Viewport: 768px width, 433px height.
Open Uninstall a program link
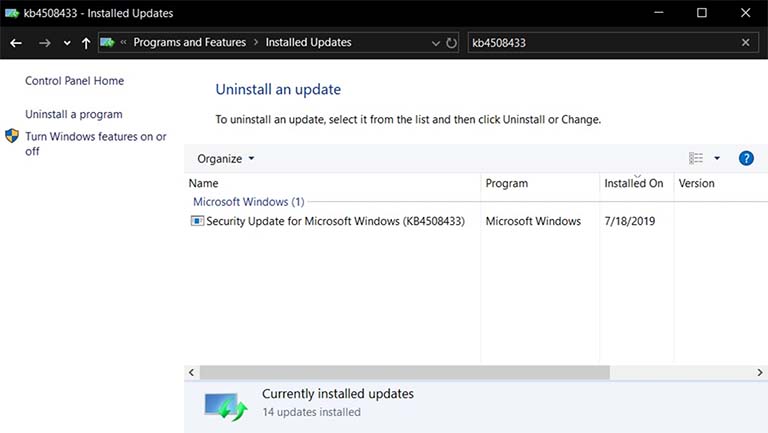pos(74,114)
